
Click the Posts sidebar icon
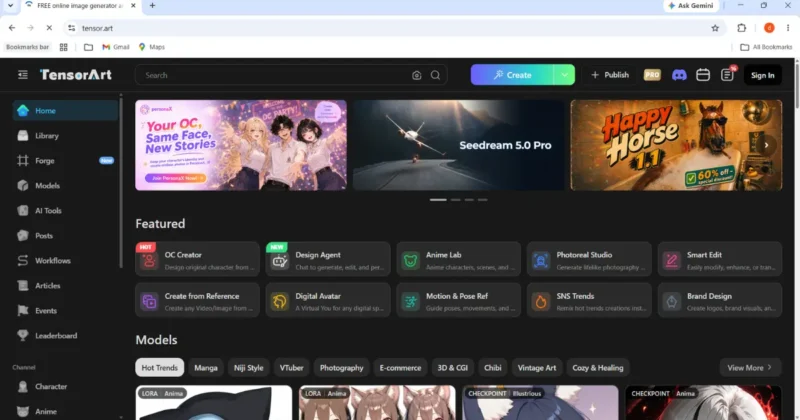(22, 235)
